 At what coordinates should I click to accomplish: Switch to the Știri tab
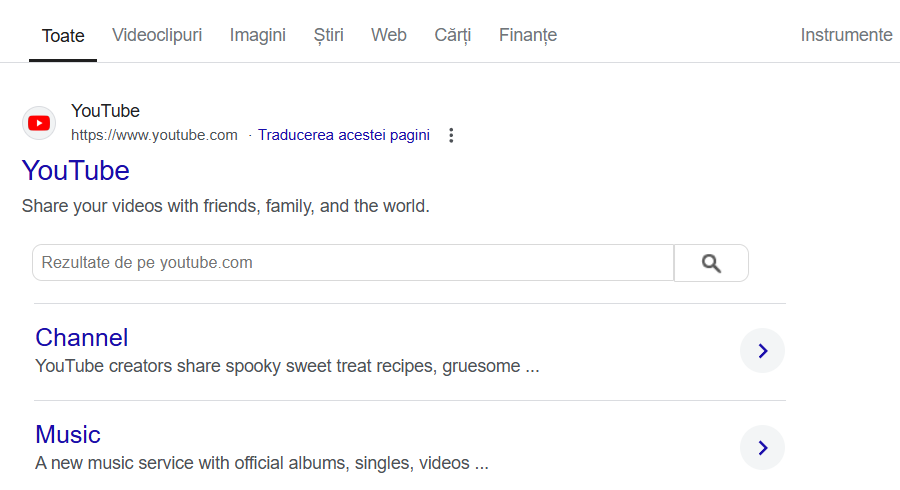(328, 35)
